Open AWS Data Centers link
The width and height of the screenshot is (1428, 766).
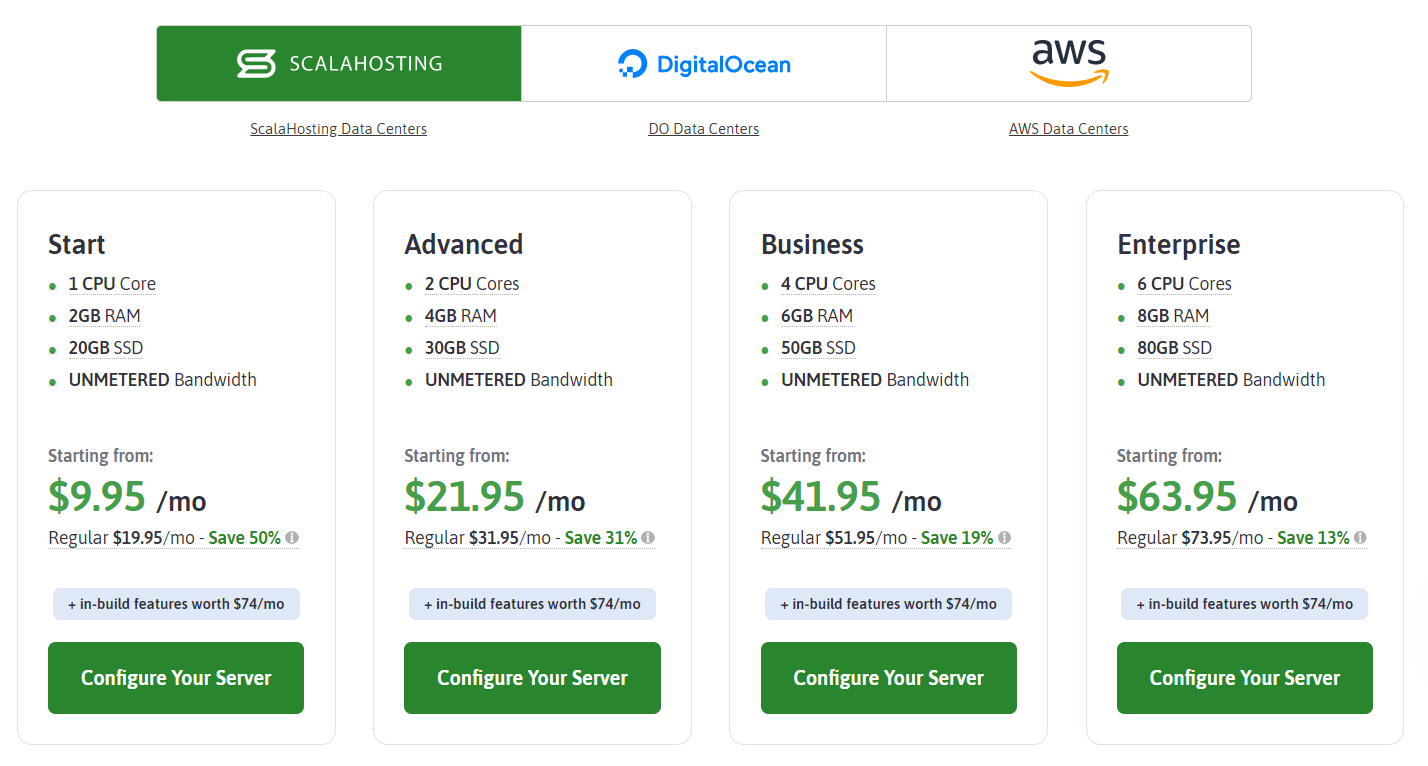(1068, 129)
